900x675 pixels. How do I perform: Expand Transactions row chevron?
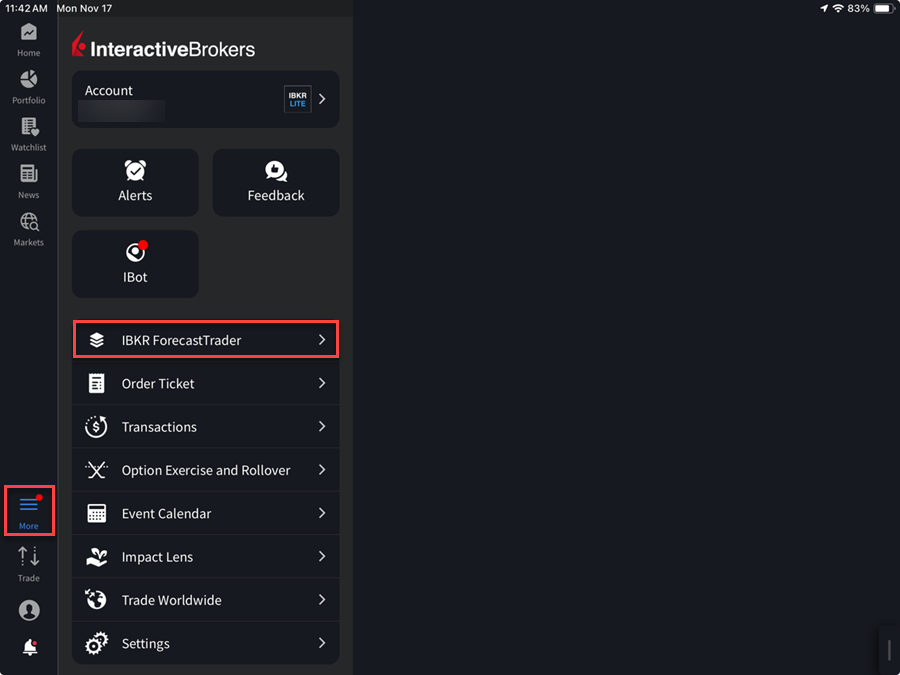[x=322, y=426]
